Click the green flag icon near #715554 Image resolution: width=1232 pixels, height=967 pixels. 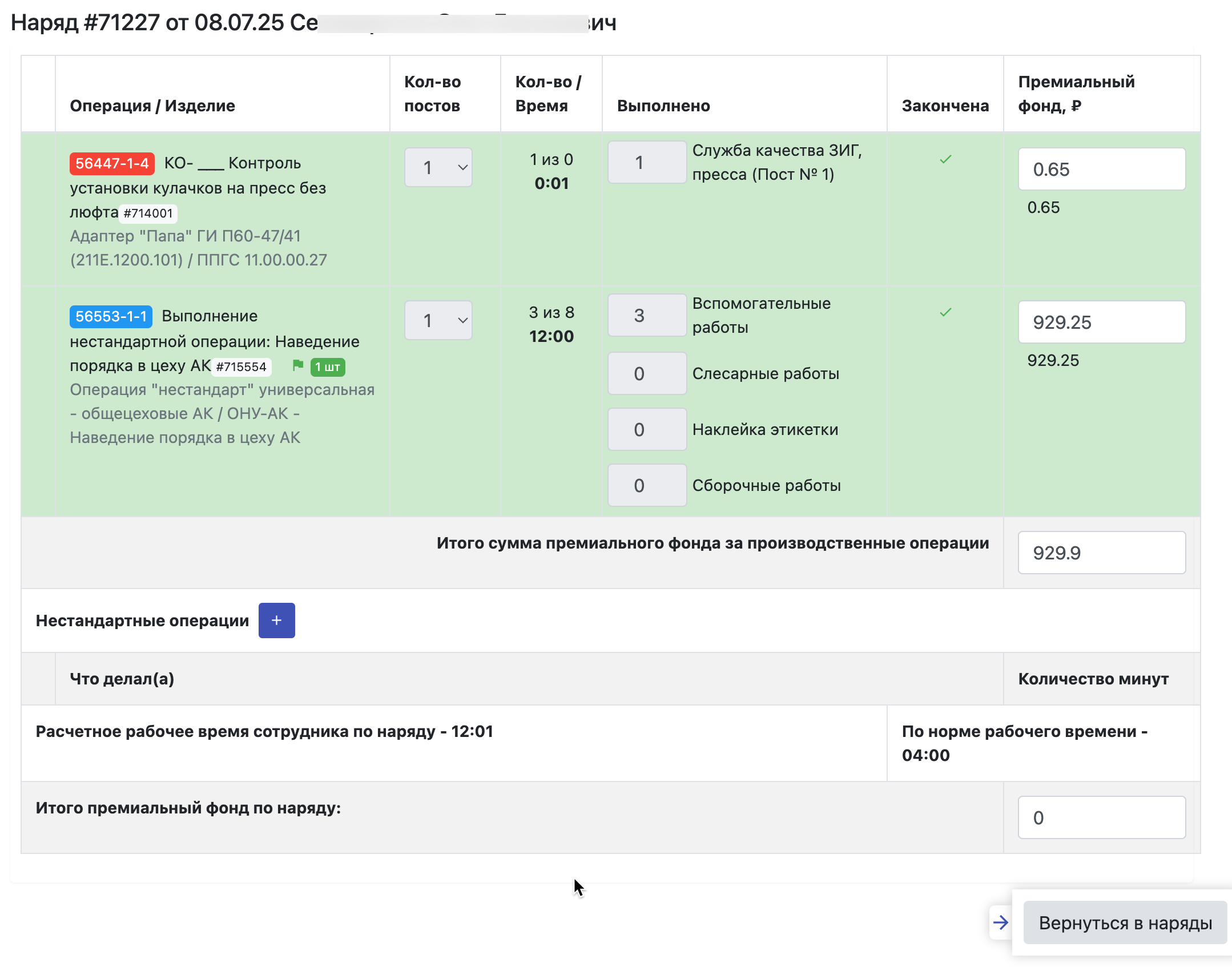(297, 365)
